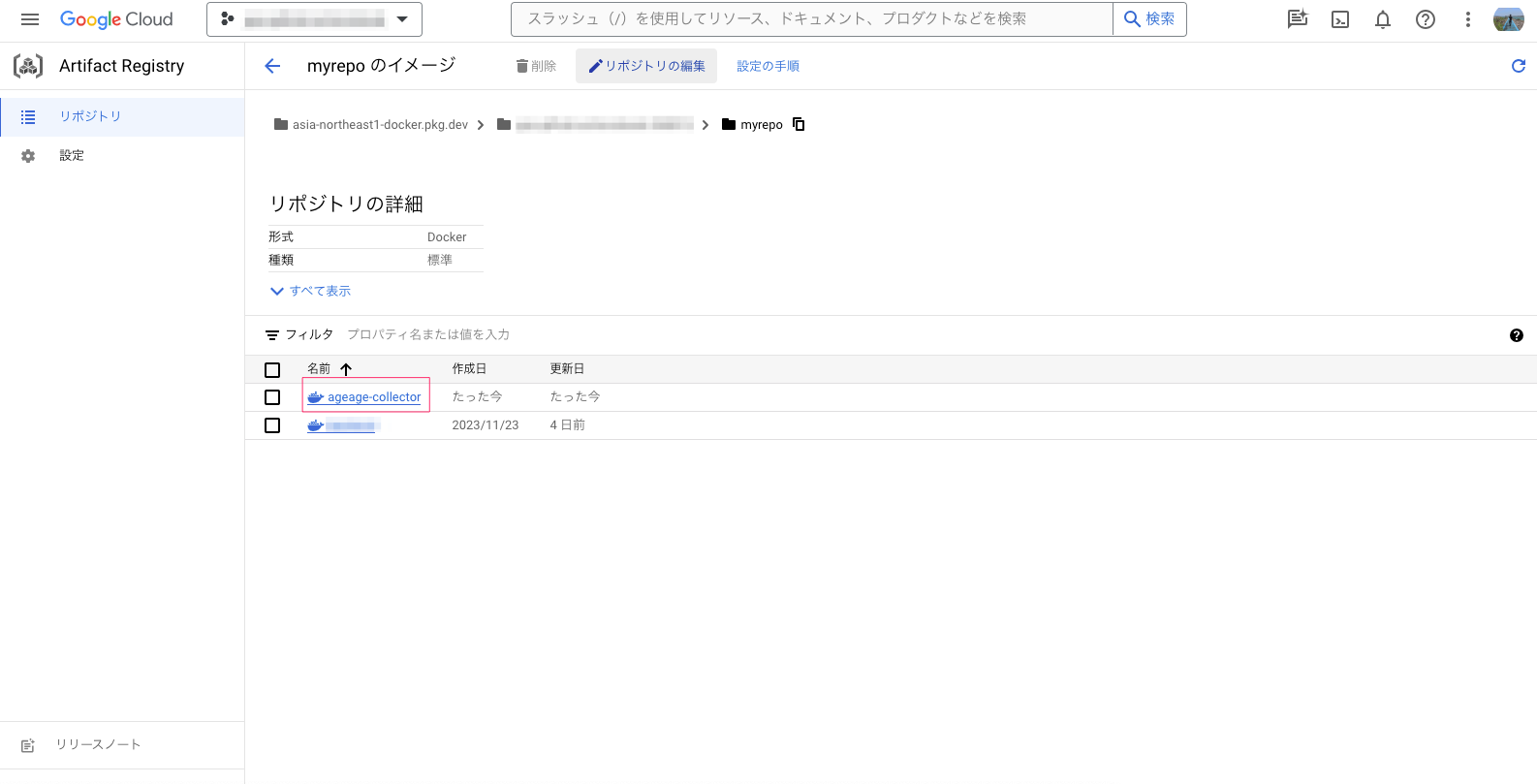Select the checkbox for the 2023/11/23 image

(x=272, y=425)
